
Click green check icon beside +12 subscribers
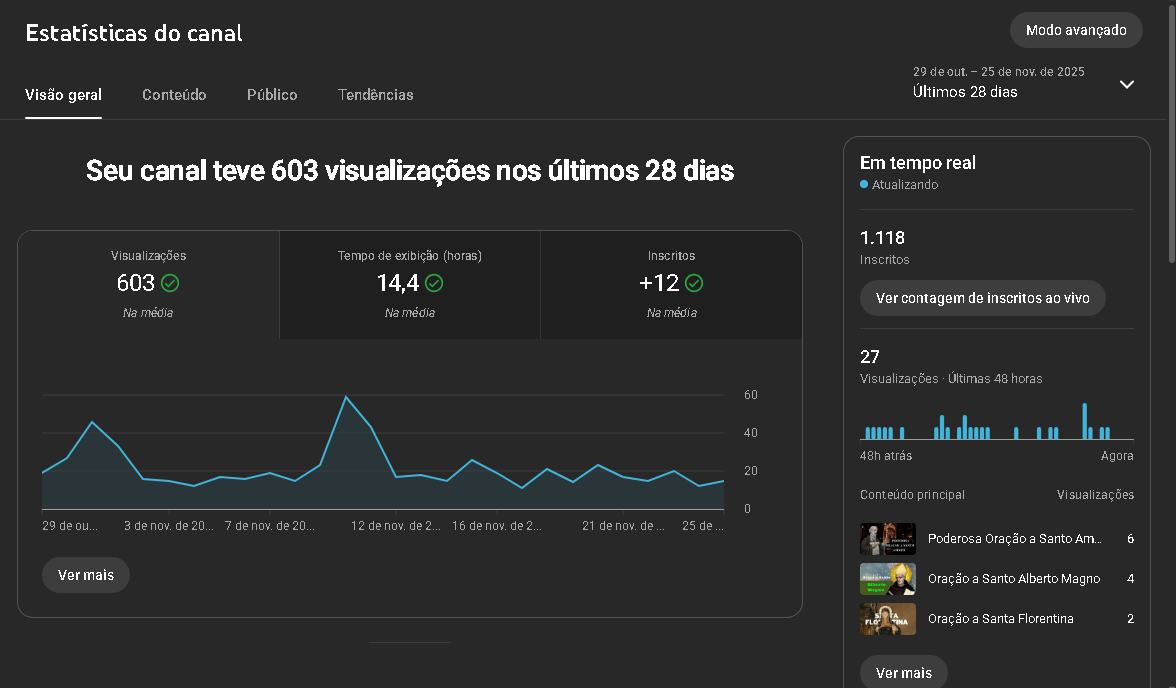694,283
